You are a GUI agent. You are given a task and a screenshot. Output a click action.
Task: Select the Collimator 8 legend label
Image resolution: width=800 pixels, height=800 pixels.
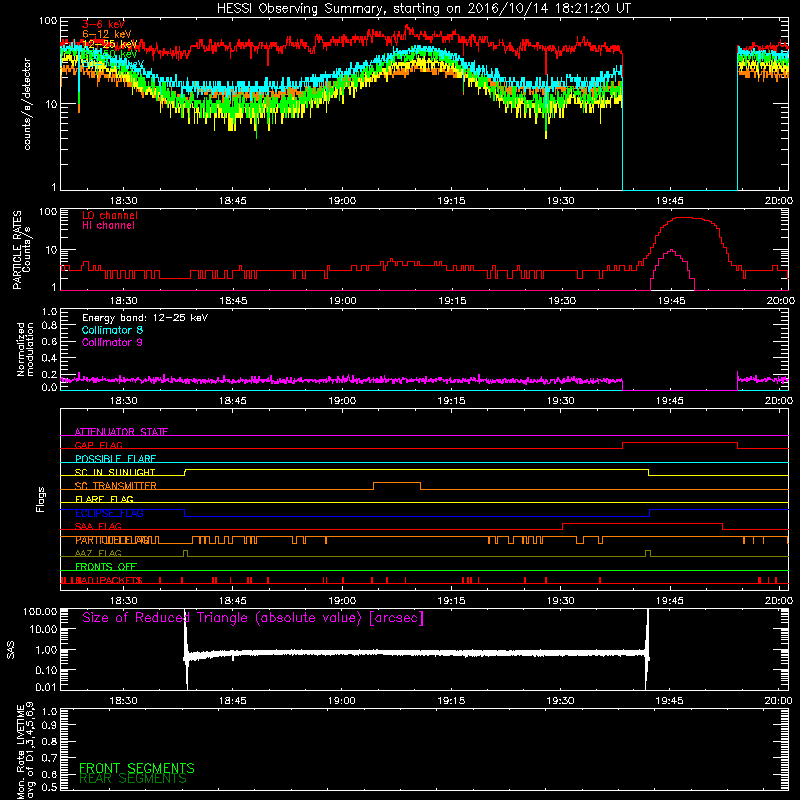point(112,330)
